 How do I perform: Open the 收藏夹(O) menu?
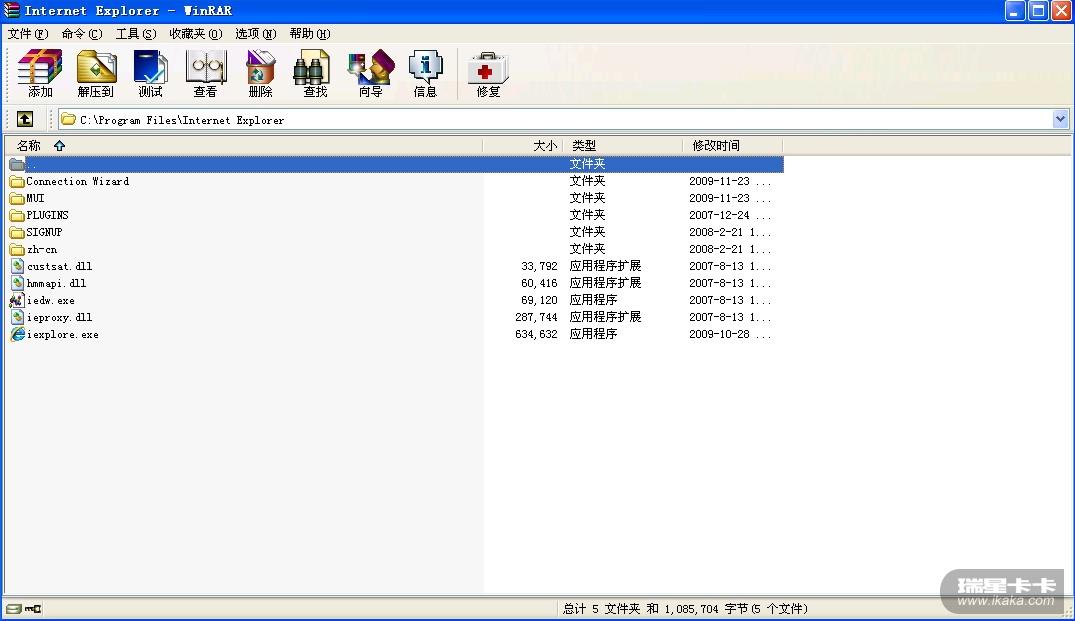tap(195, 34)
